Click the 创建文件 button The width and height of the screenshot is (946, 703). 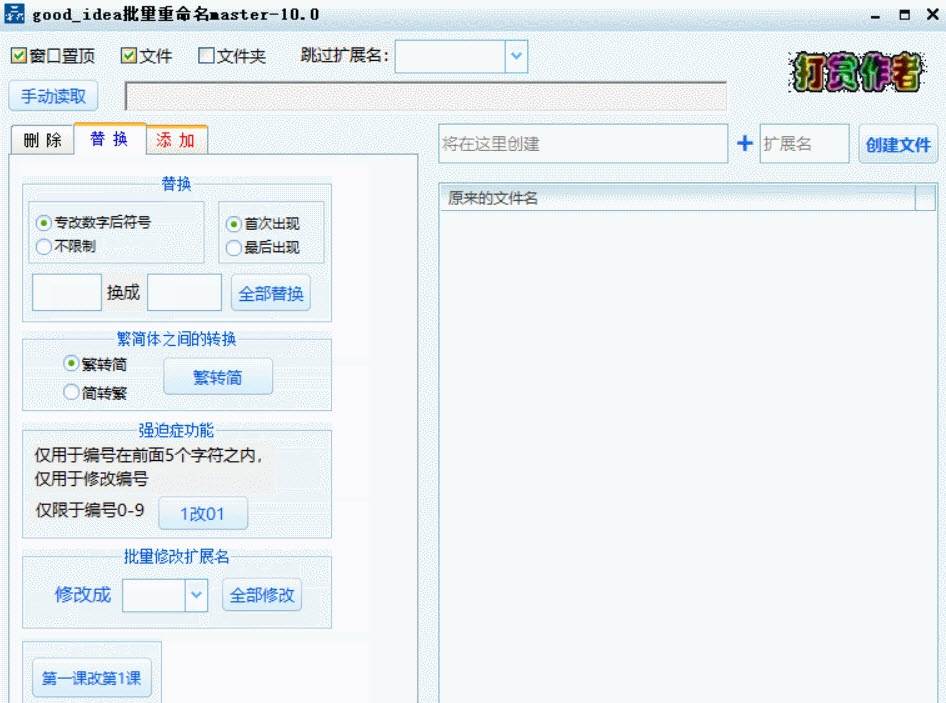[x=899, y=144]
